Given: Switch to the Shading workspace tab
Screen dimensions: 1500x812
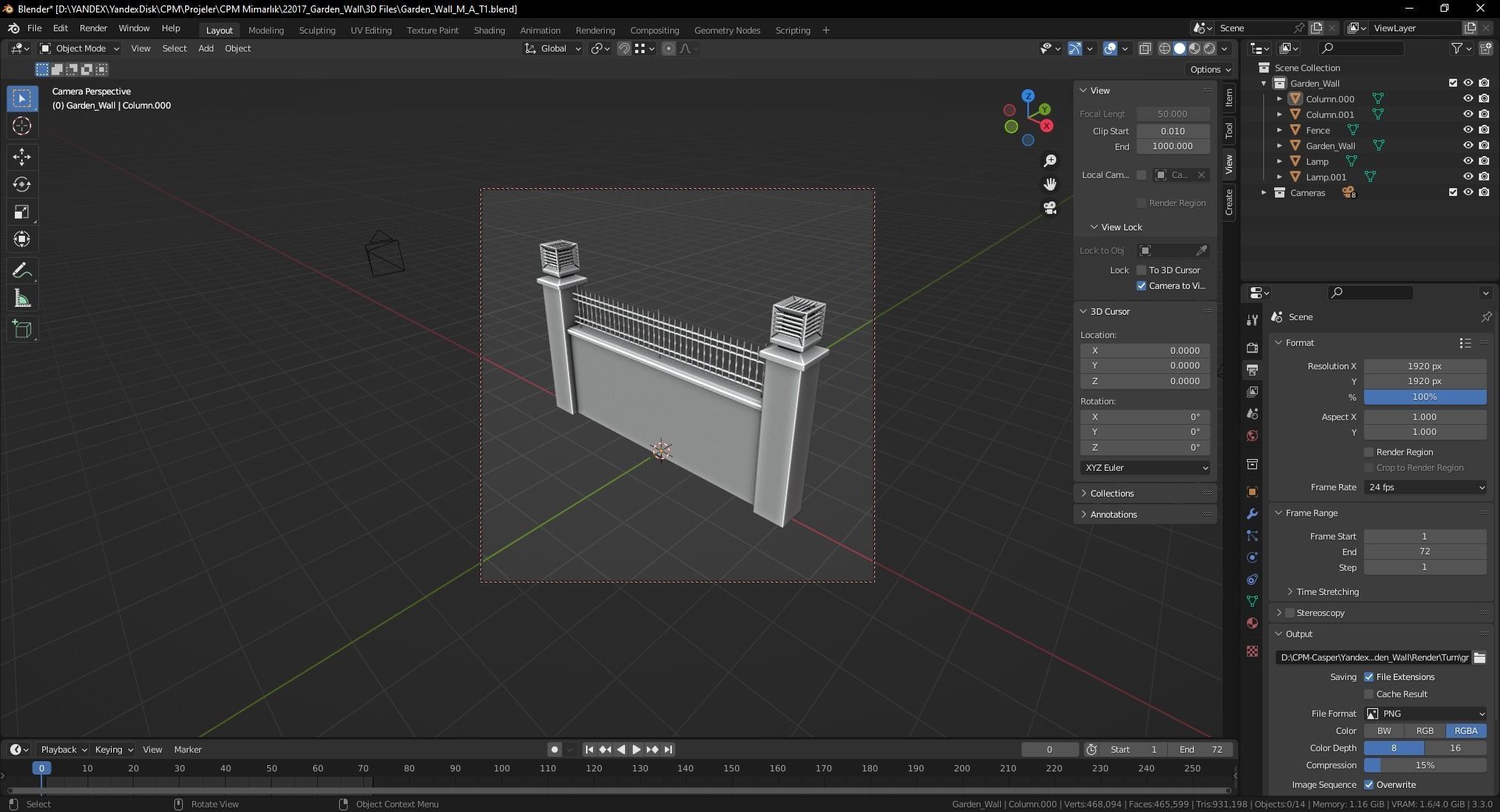Looking at the screenshot, I should tap(489, 30).
